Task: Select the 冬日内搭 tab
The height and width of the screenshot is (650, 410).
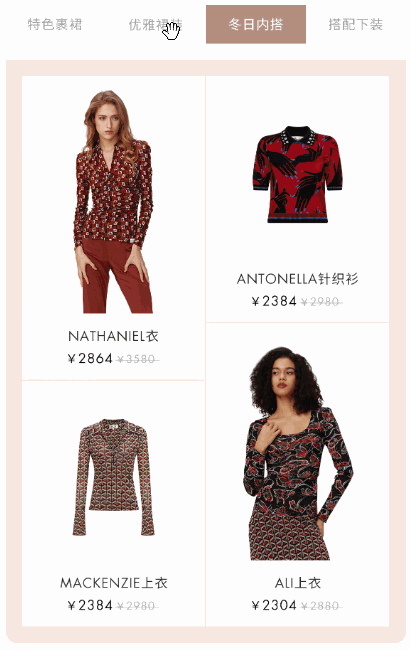Action: coord(256,24)
